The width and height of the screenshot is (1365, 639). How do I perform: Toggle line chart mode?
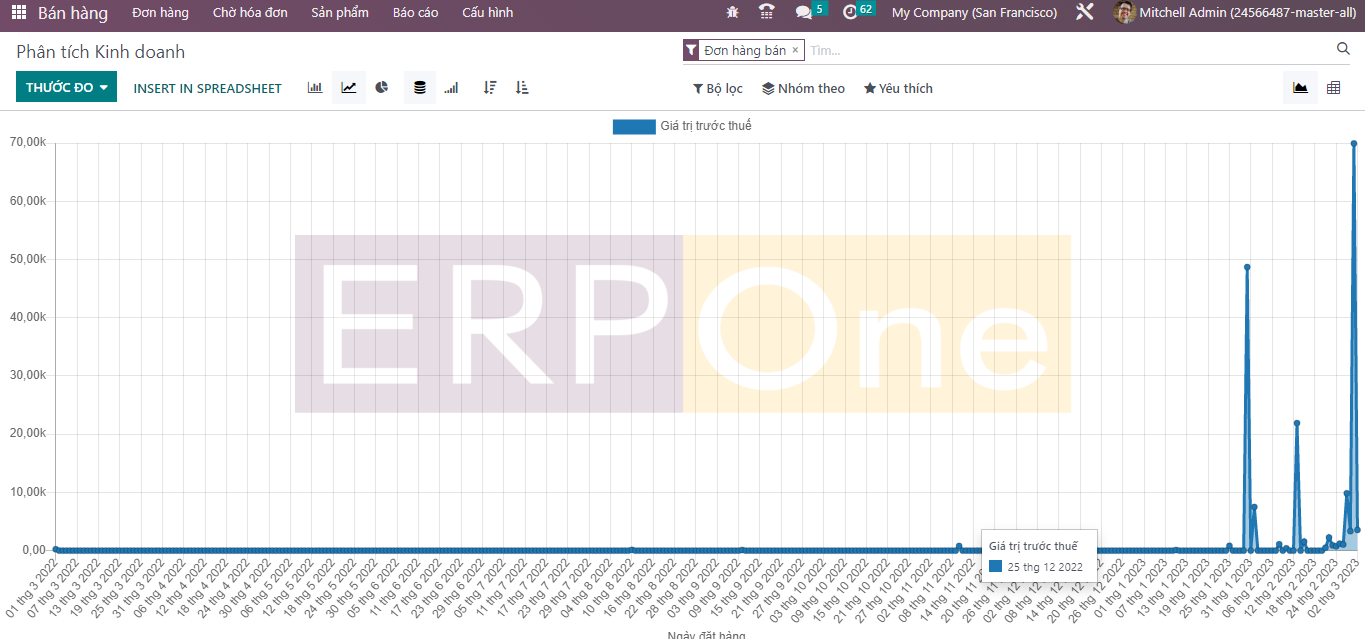[x=348, y=88]
